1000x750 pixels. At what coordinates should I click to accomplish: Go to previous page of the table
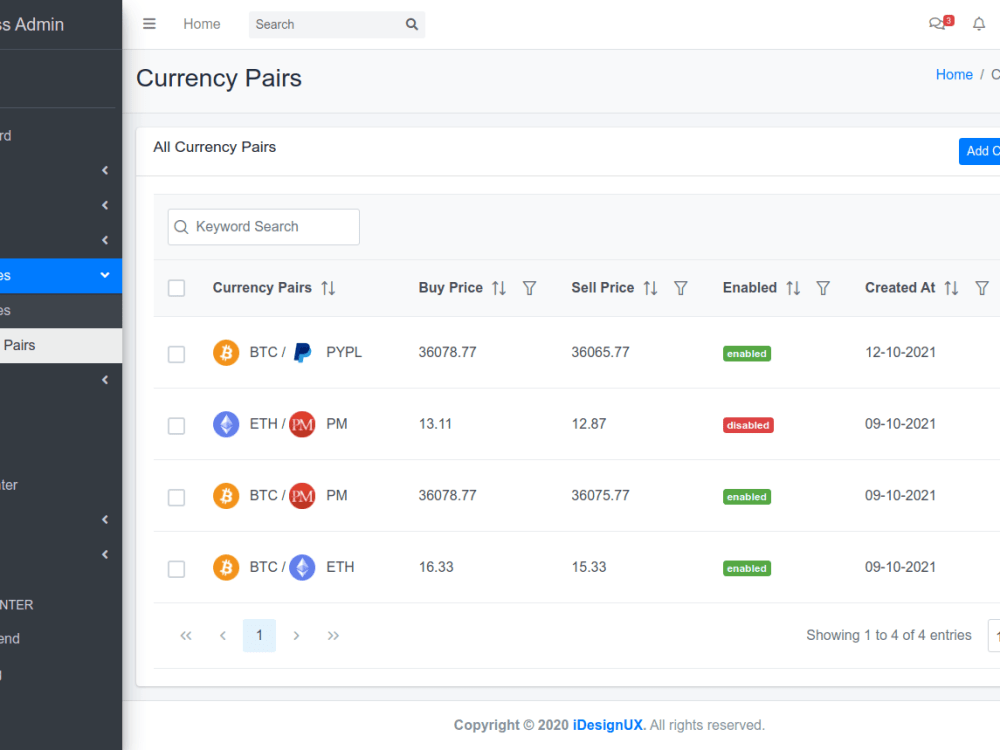pos(223,635)
